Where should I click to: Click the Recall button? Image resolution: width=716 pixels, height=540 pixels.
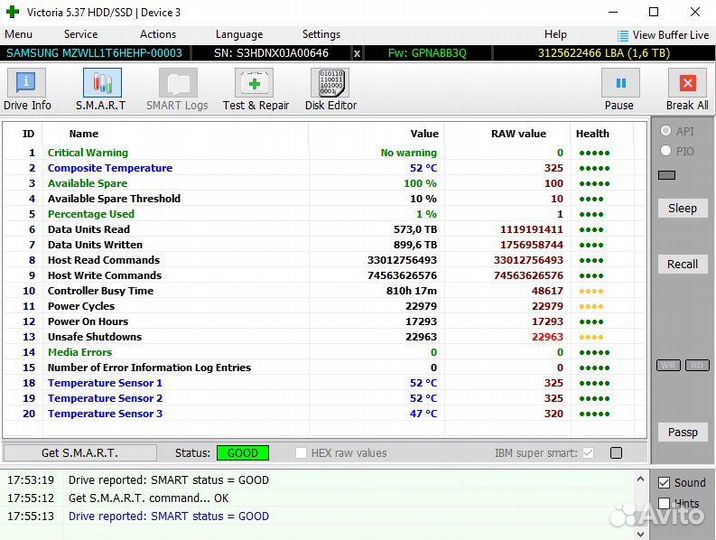click(x=682, y=264)
